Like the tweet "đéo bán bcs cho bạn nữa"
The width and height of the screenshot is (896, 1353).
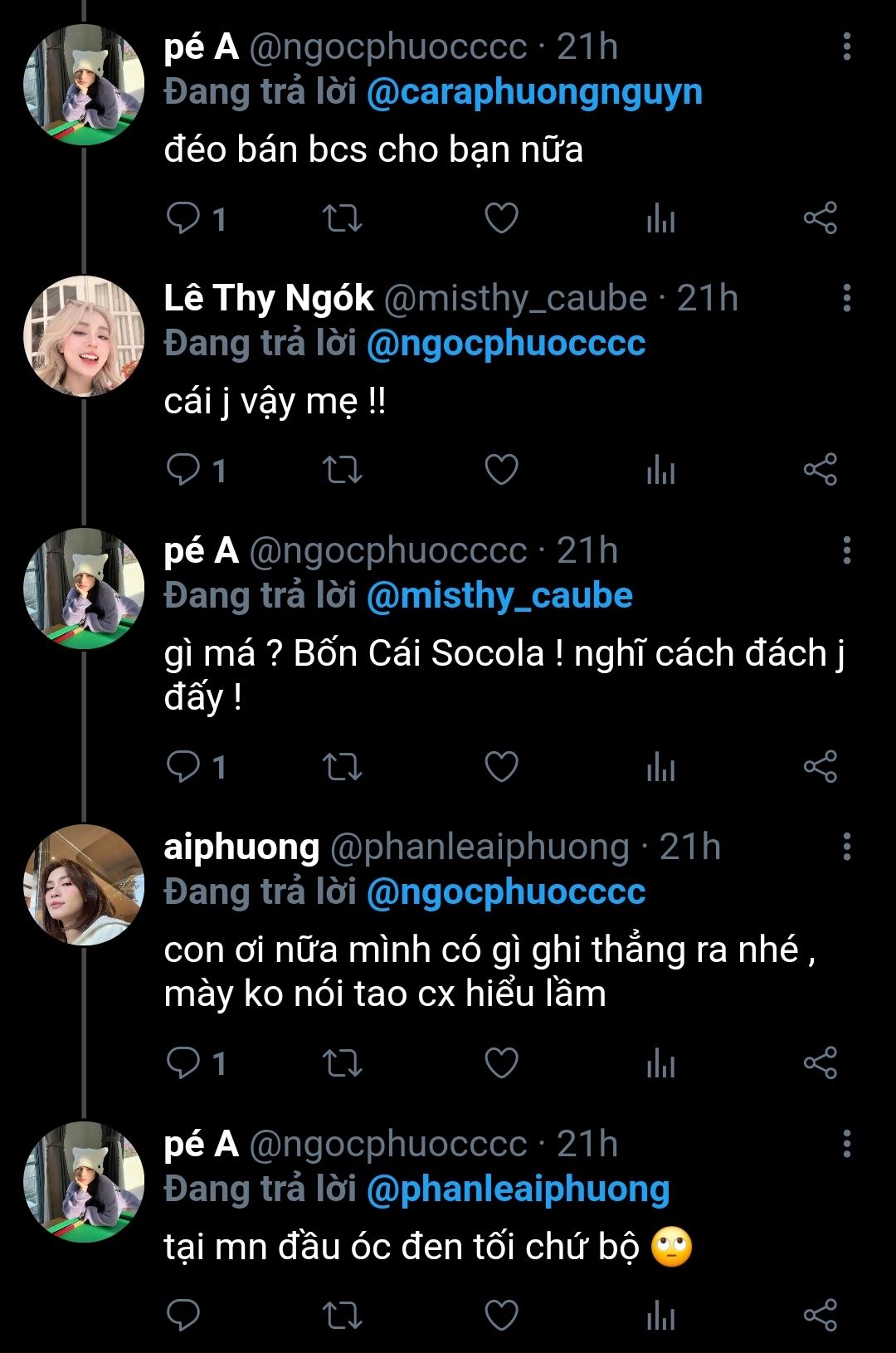pyautogui.click(x=501, y=218)
